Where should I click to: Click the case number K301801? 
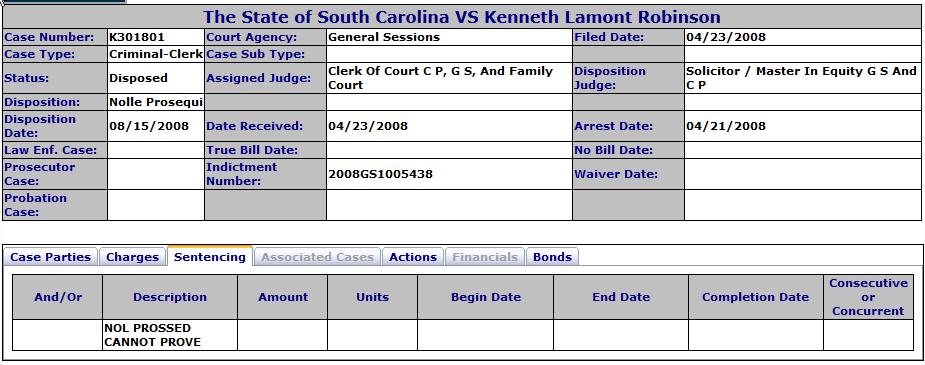[129, 37]
